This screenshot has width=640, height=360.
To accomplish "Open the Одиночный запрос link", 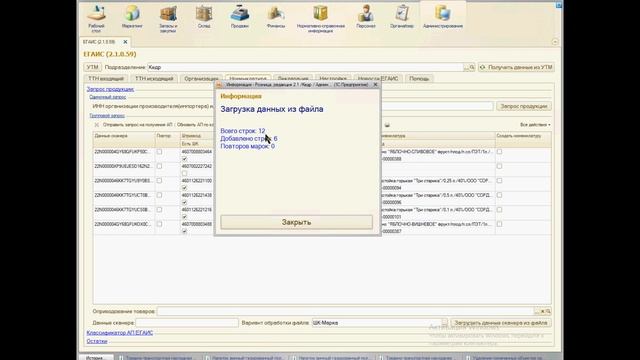I will pyautogui.click(x=108, y=97).
